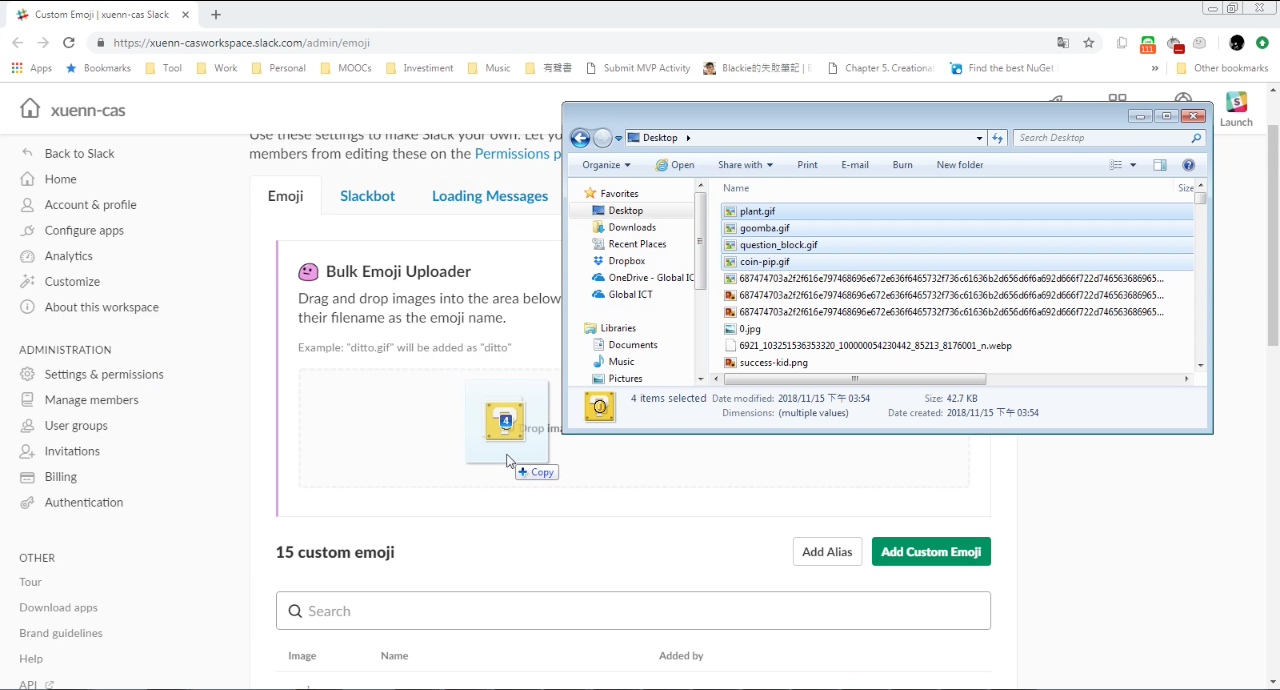The image size is (1280, 690).
Task: Click the search magnifier in Search Desktop box
Action: 1196,138
